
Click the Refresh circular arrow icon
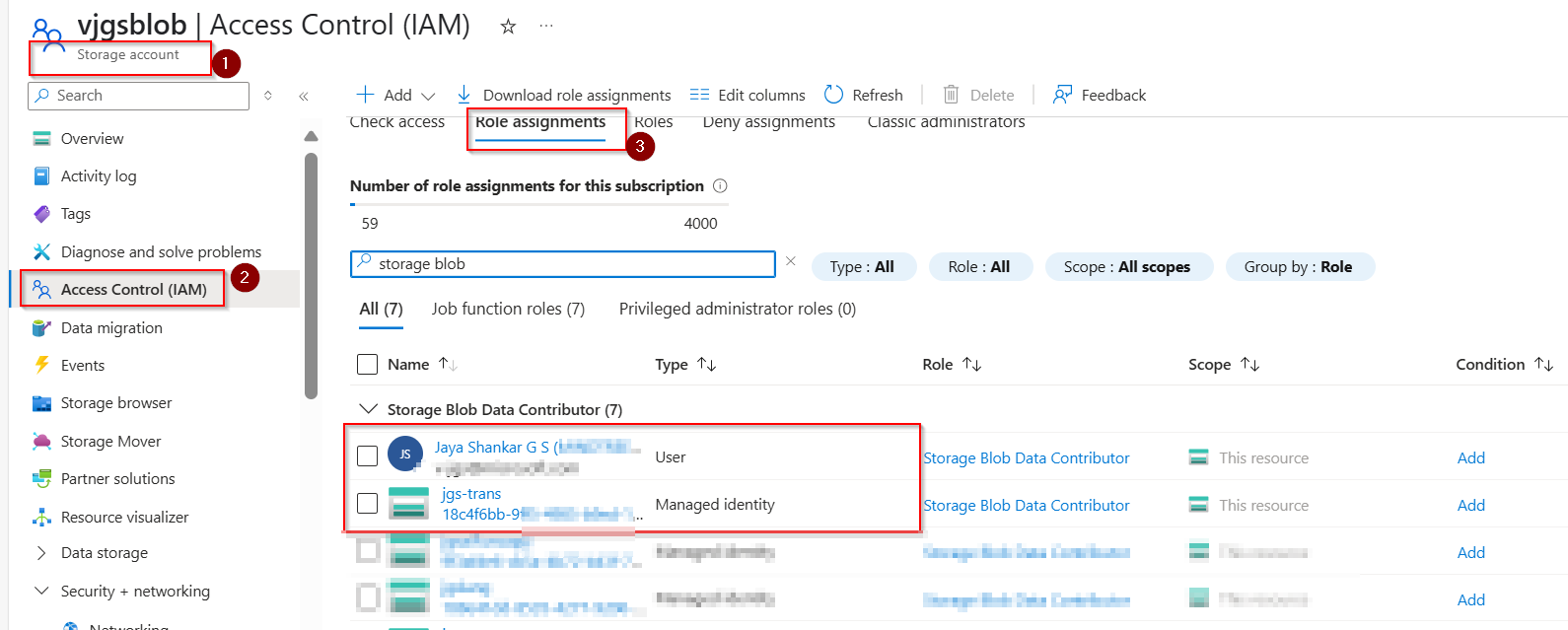833,95
